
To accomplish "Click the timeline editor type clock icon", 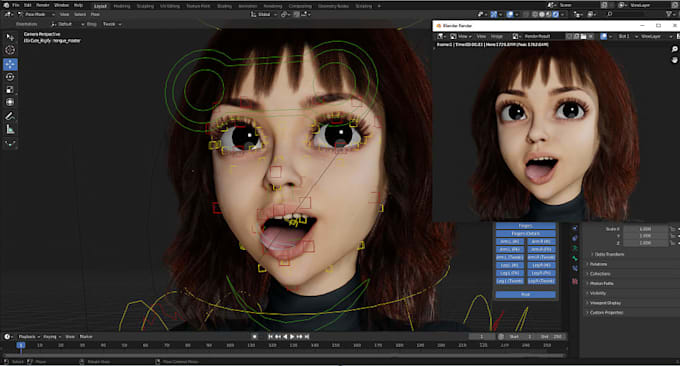I will 7,337.
